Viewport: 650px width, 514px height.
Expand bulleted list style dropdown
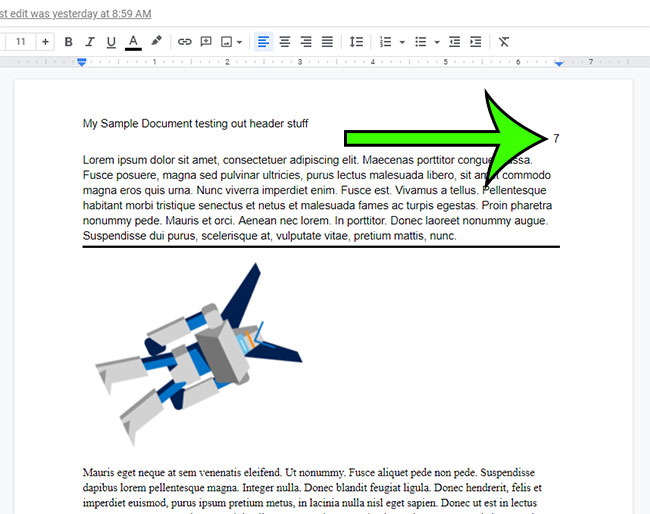coord(437,42)
